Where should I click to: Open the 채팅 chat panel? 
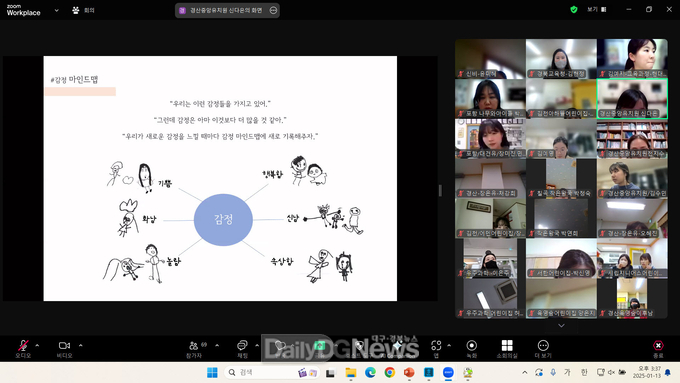242,348
